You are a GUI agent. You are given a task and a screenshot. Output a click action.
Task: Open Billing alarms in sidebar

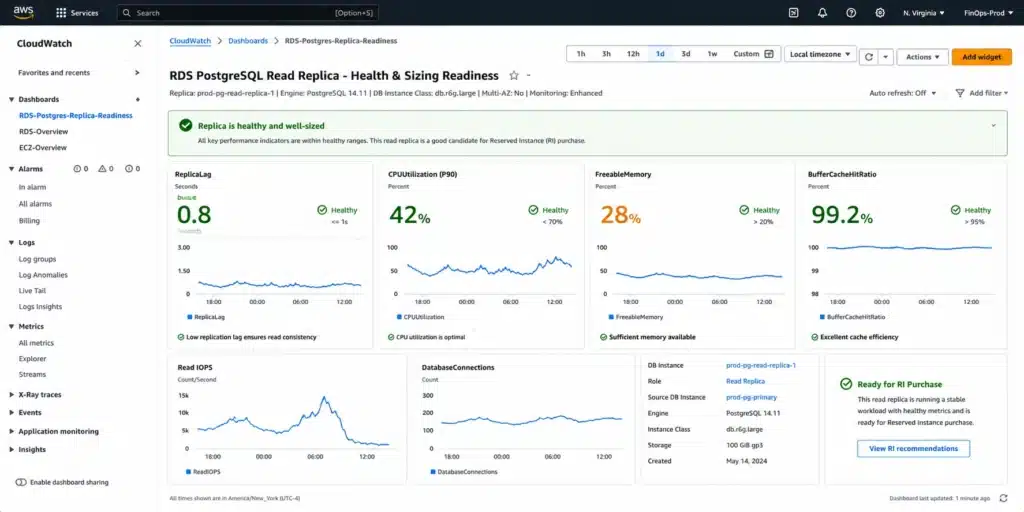tap(29, 221)
